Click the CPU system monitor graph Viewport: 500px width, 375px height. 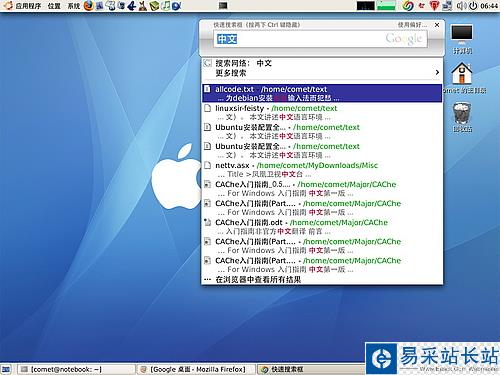click(365, 6)
